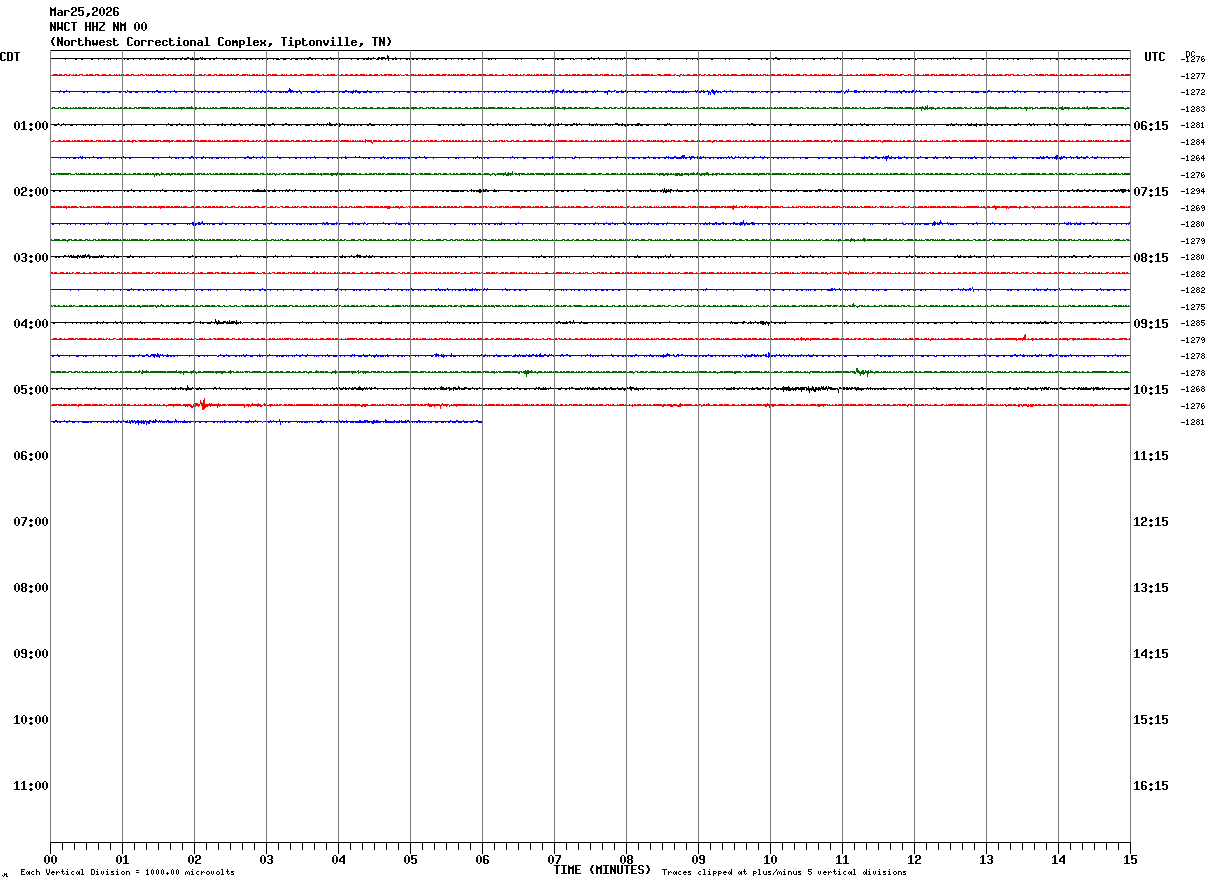The width and height of the screenshot is (1210, 886).
Task: Select minute tick label 08 on time axis
Action: pyautogui.click(x=626, y=860)
